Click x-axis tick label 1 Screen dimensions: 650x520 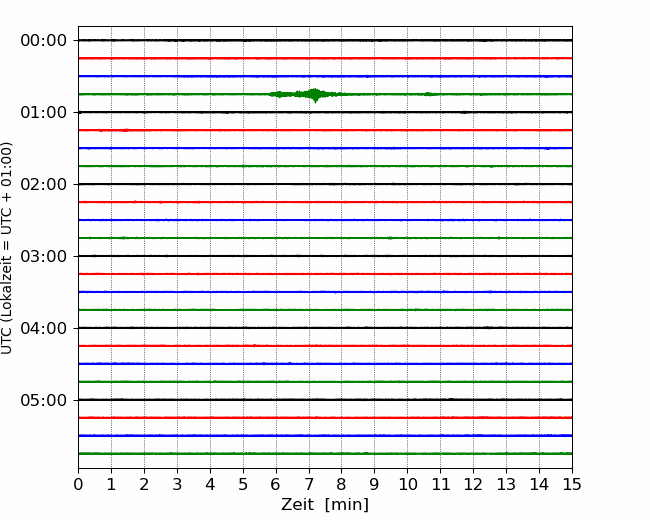(x=111, y=484)
